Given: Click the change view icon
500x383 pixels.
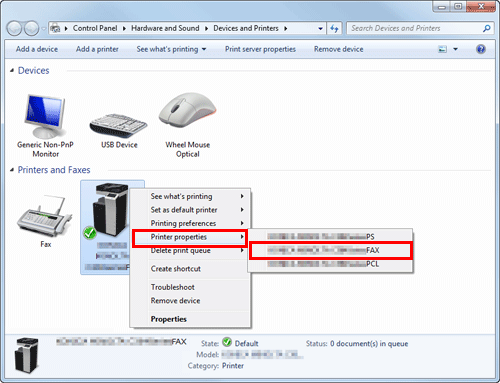Looking at the screenshot, I should [442, 49].
